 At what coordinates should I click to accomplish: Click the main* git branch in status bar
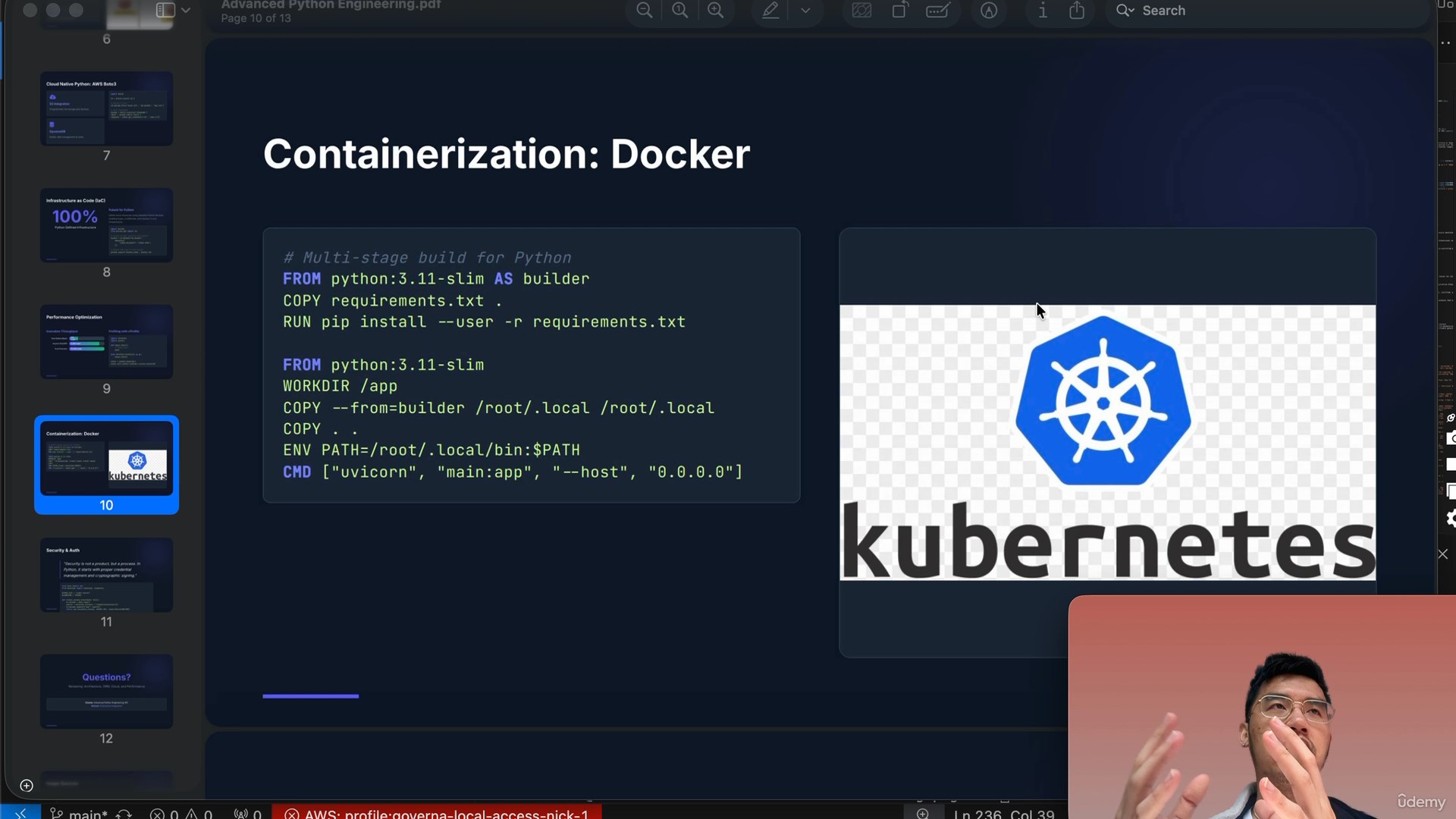(79, 813)
